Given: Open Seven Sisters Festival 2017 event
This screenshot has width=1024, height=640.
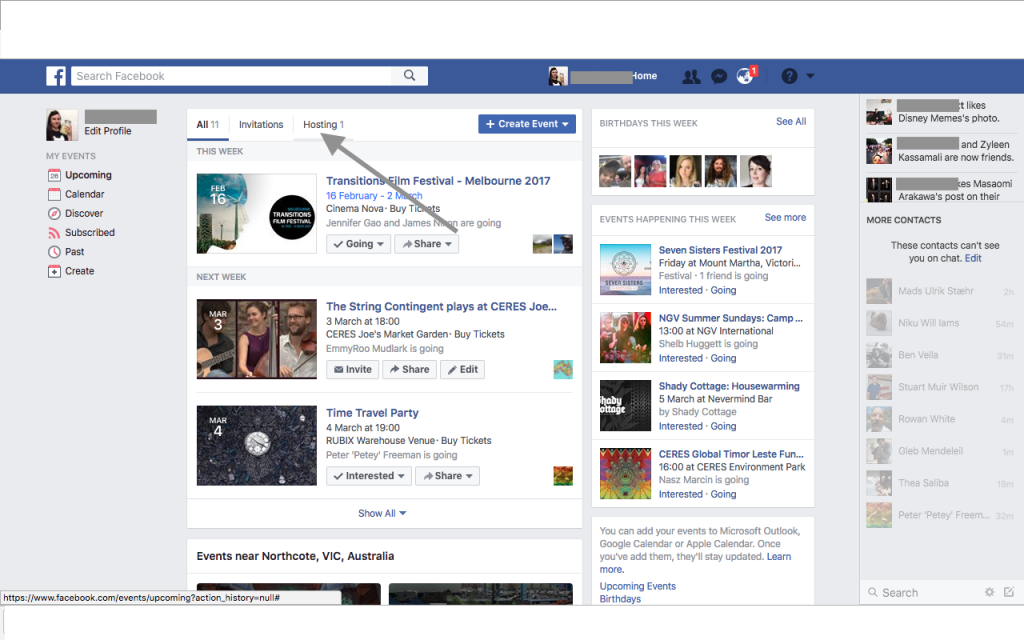Looking at the screenshot, I should click(x=720, y=250).
